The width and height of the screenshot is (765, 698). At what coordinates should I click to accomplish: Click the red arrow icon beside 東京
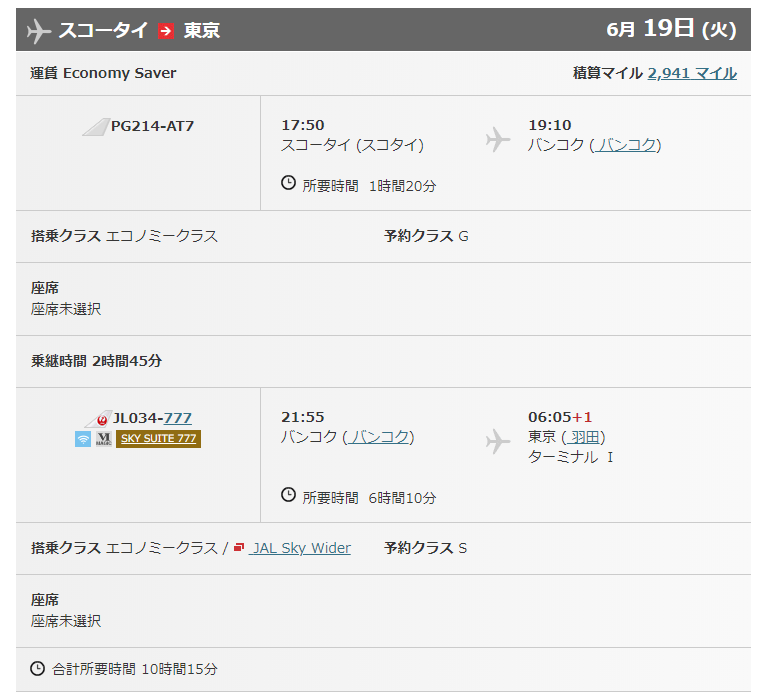[165, 31]
